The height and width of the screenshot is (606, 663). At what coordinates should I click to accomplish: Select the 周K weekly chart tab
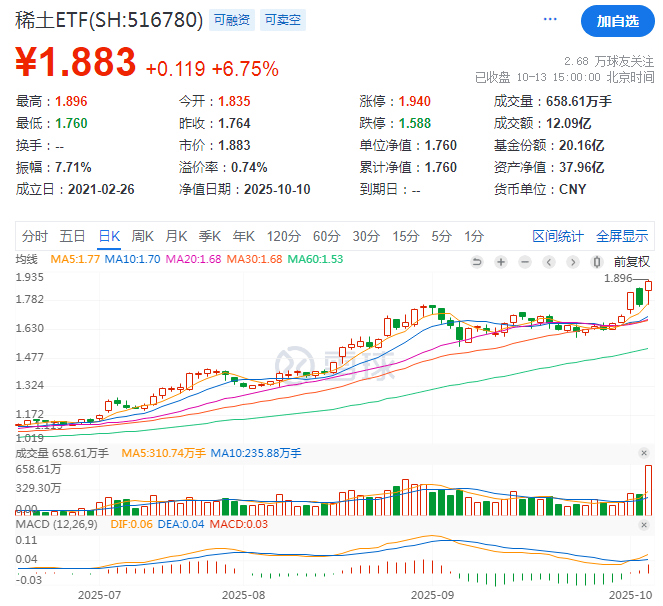[x=143, y=236]
